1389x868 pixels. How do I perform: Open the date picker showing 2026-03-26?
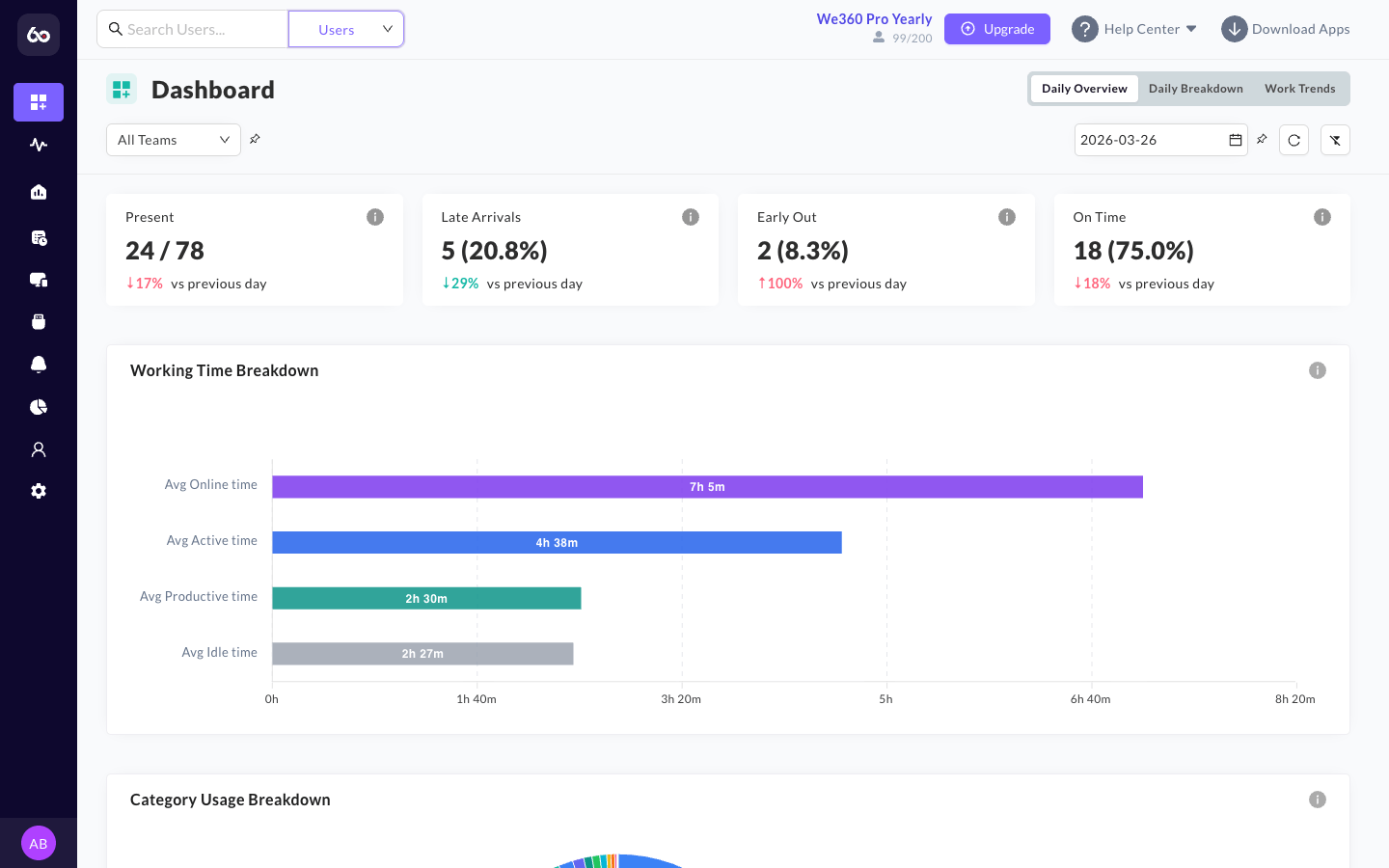point(1161,140)
